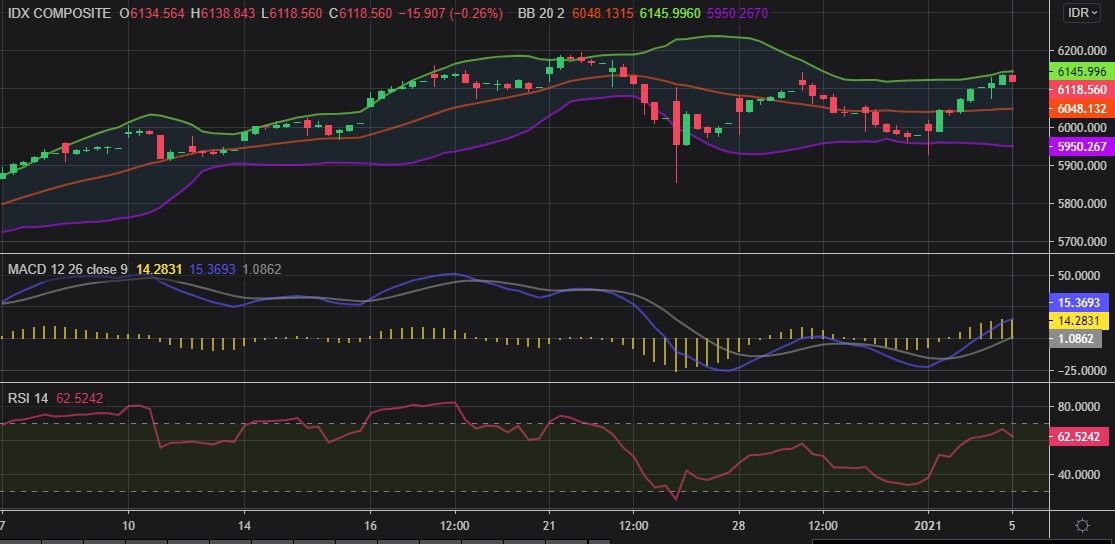Click the MACD legend value 14.2831

click(x=159, y=270)
